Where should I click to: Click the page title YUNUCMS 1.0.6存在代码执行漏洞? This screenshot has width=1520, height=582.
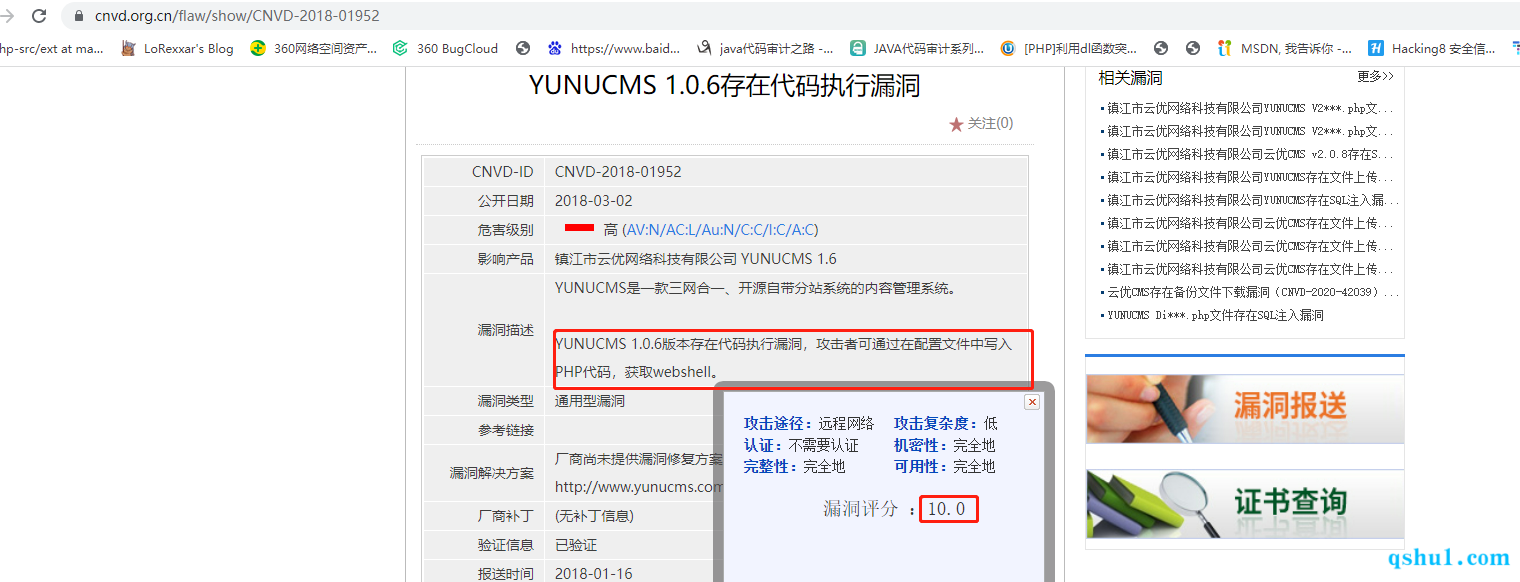click(724, 86)
